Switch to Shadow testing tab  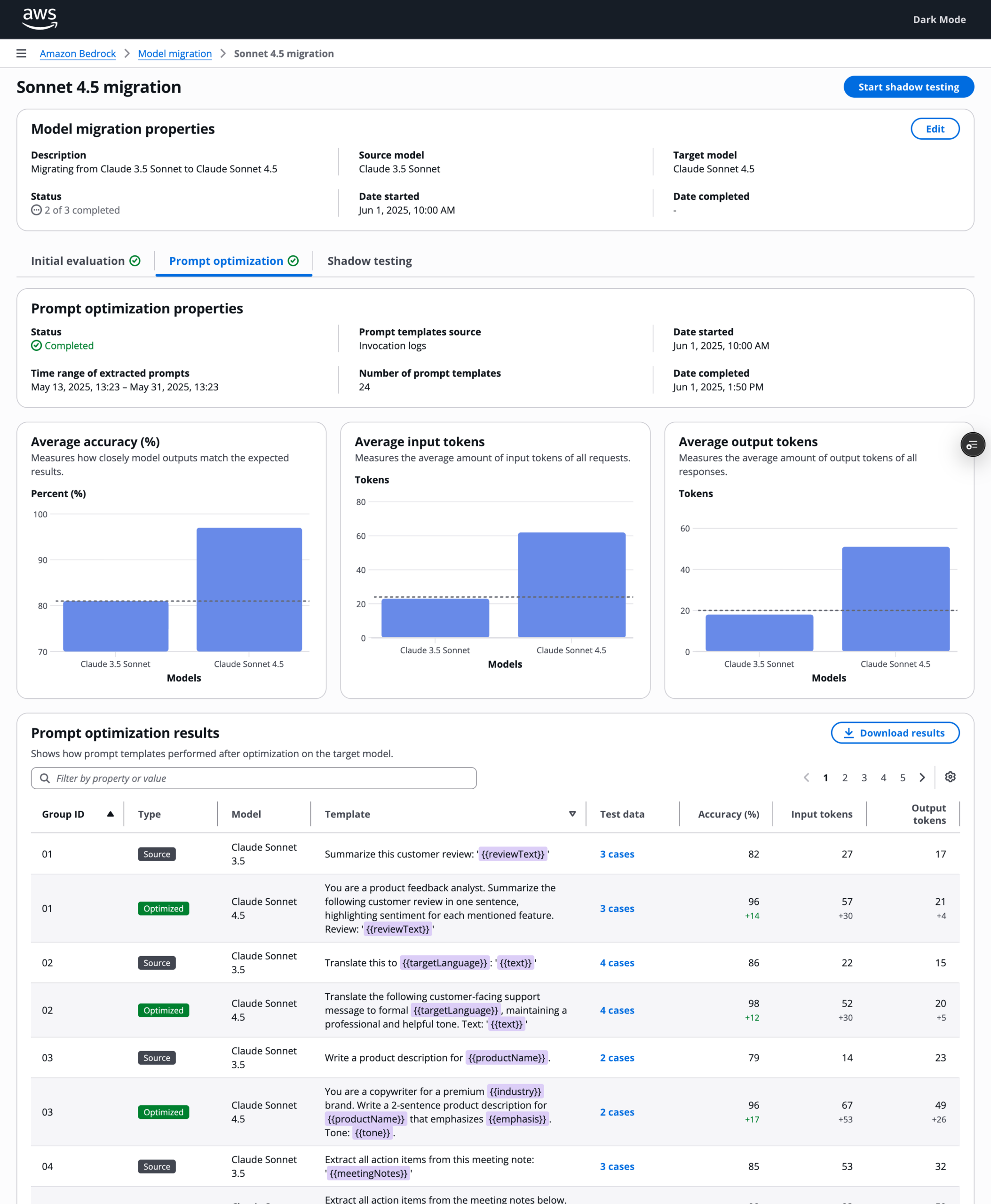pyautogui.click(x=369, y=261)
